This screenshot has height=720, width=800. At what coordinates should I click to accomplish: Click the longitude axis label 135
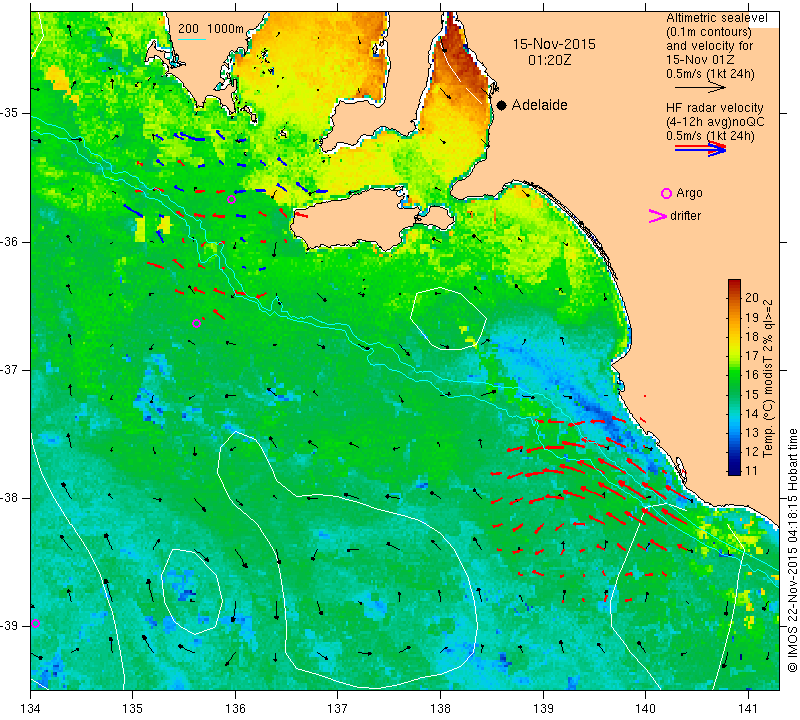[x=133, y=708]
